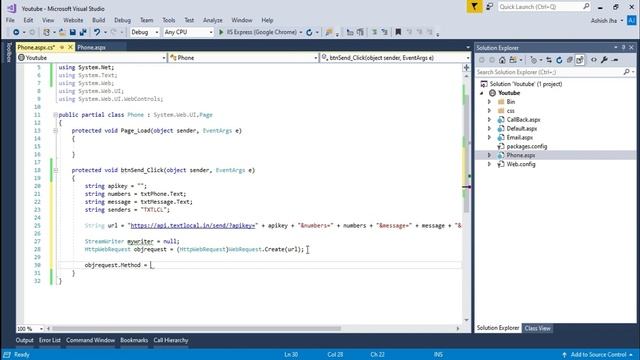Screen dimensions: 640x360
Task: Click the Find in Files toolbar icon
Action: click(x=329, y=32)
